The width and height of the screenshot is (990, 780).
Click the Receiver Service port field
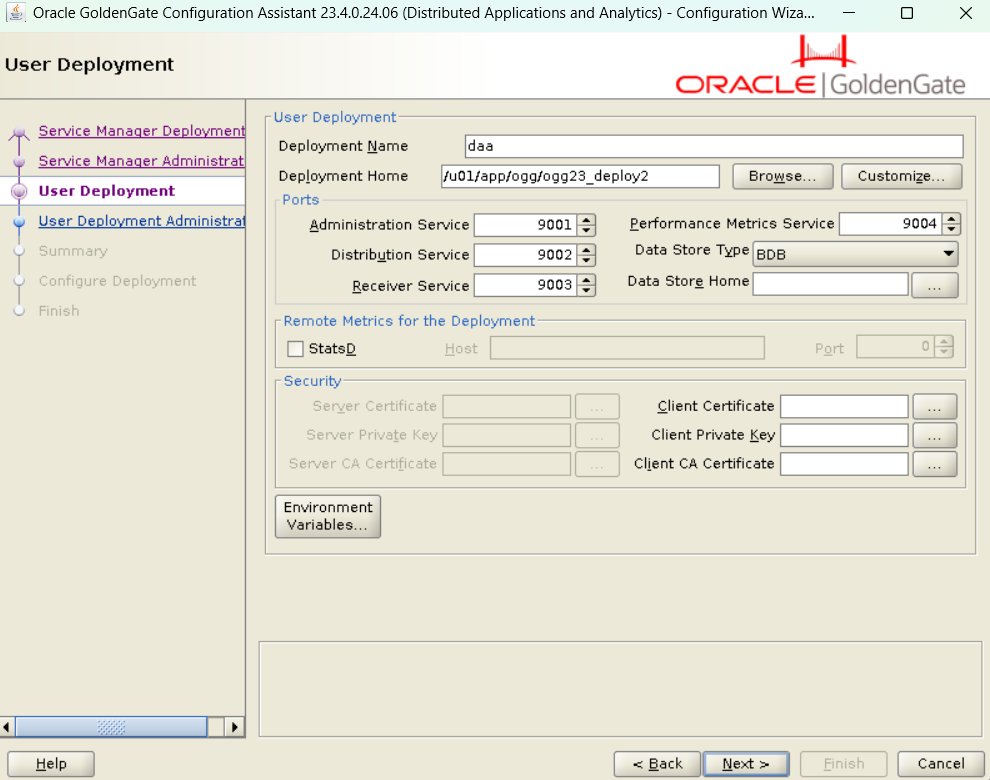coord(527,285)
